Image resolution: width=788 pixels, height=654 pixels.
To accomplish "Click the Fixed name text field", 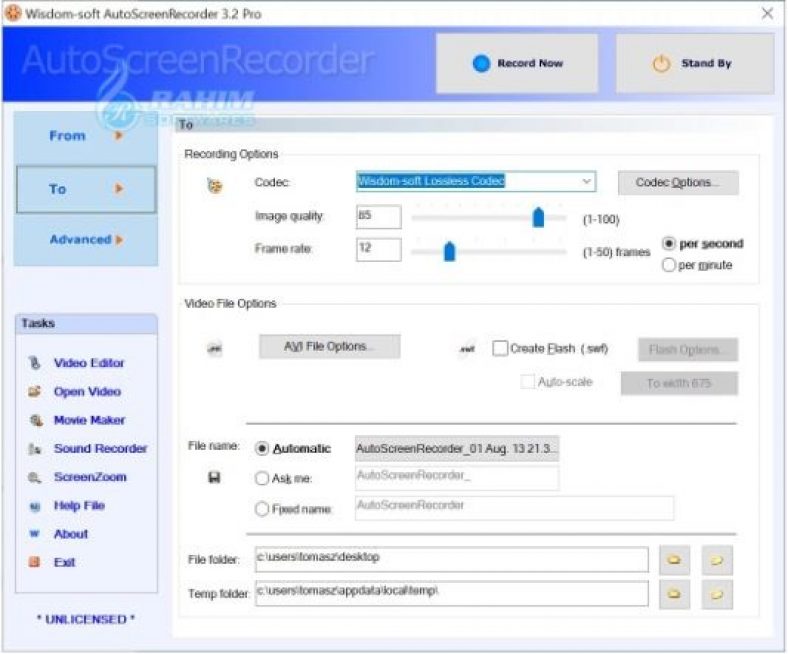I will click(514, 508).
